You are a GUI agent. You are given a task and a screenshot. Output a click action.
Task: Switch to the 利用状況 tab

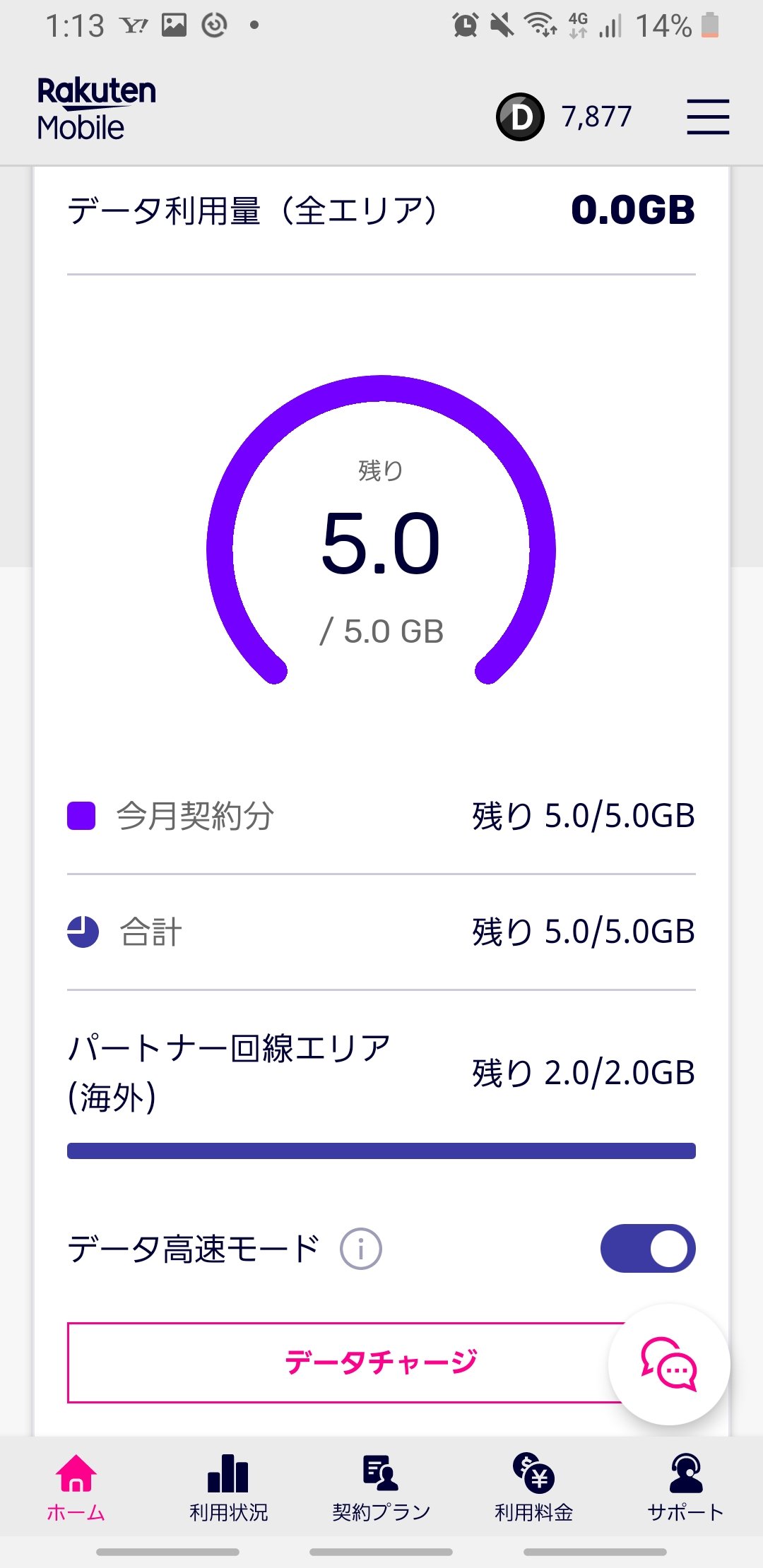point(228,1486)
